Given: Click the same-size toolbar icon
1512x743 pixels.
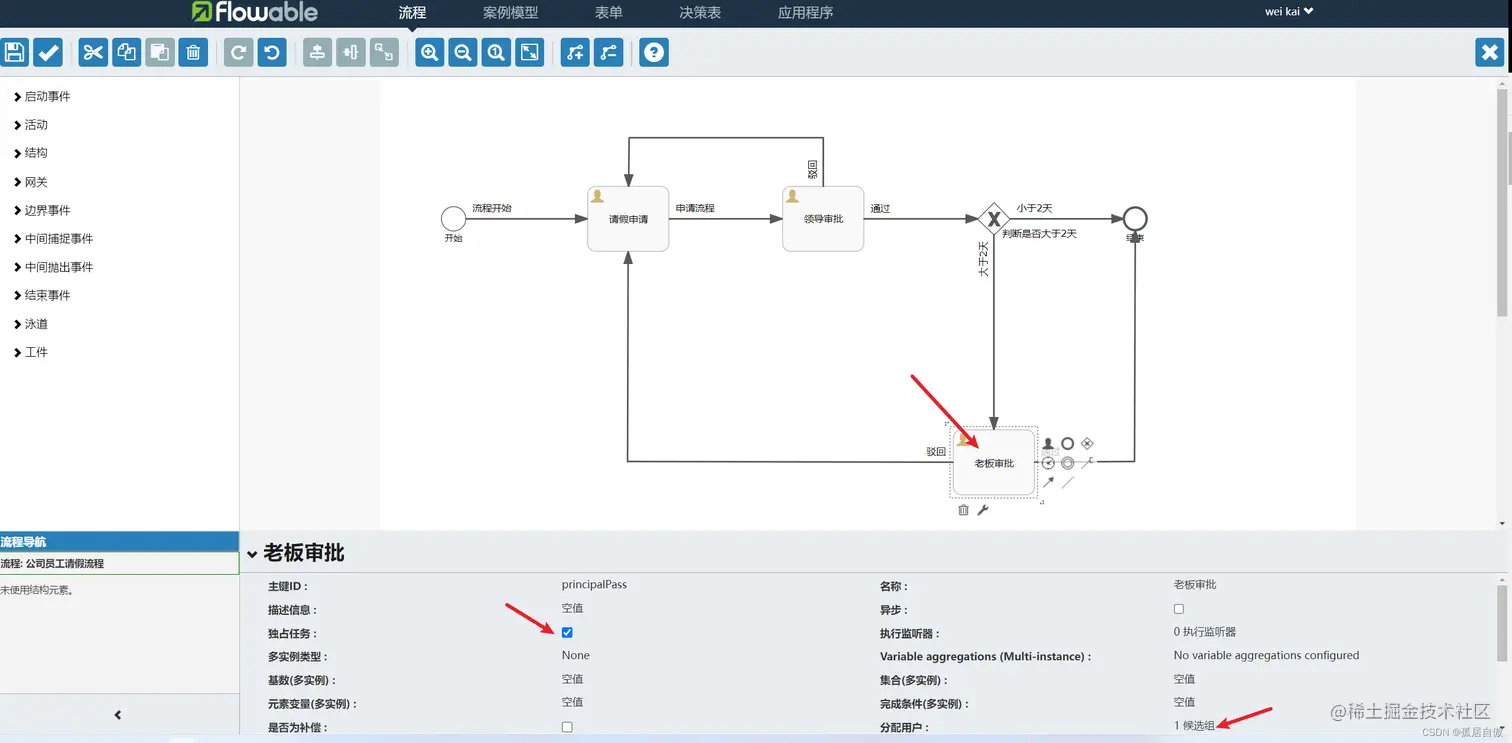Looking at the screenshot, I should (384, 52).
